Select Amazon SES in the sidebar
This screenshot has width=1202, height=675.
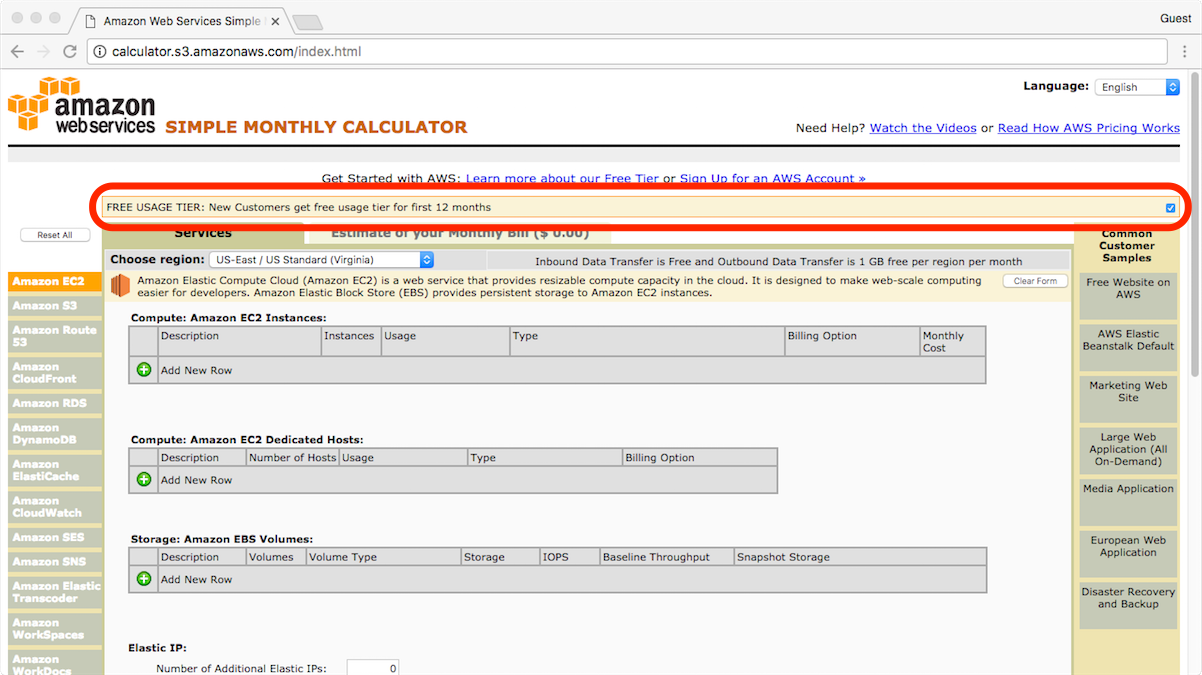point(55,537)
